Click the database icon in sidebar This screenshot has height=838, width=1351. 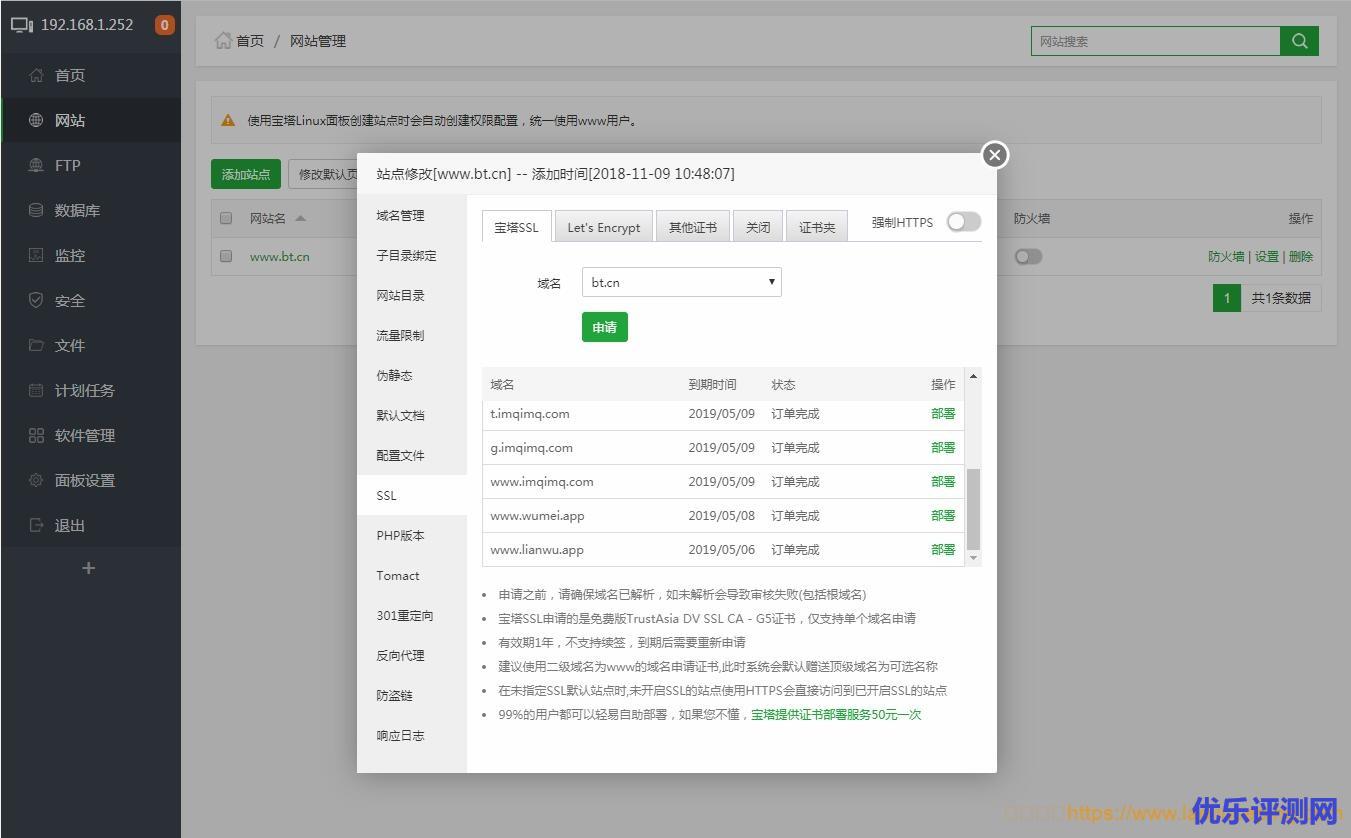tap(37, 211)
